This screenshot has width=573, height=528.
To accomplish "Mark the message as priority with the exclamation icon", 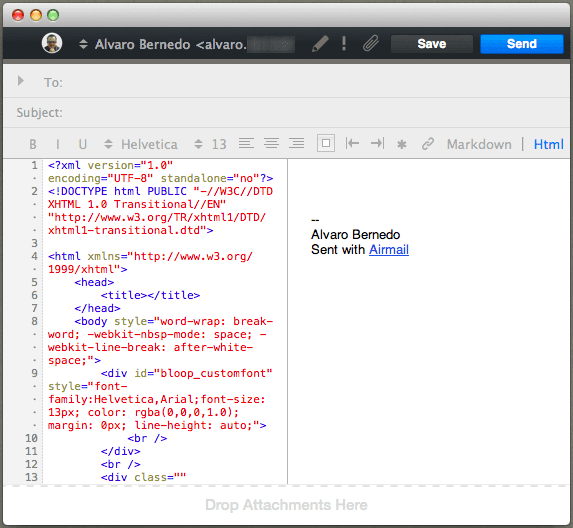I will (344, 43).
